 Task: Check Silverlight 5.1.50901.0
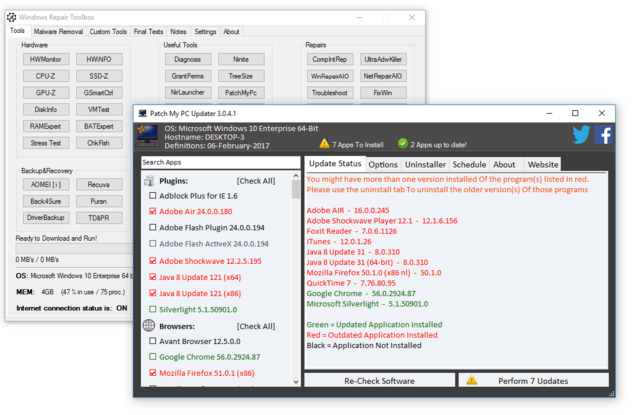coord(153,309)
